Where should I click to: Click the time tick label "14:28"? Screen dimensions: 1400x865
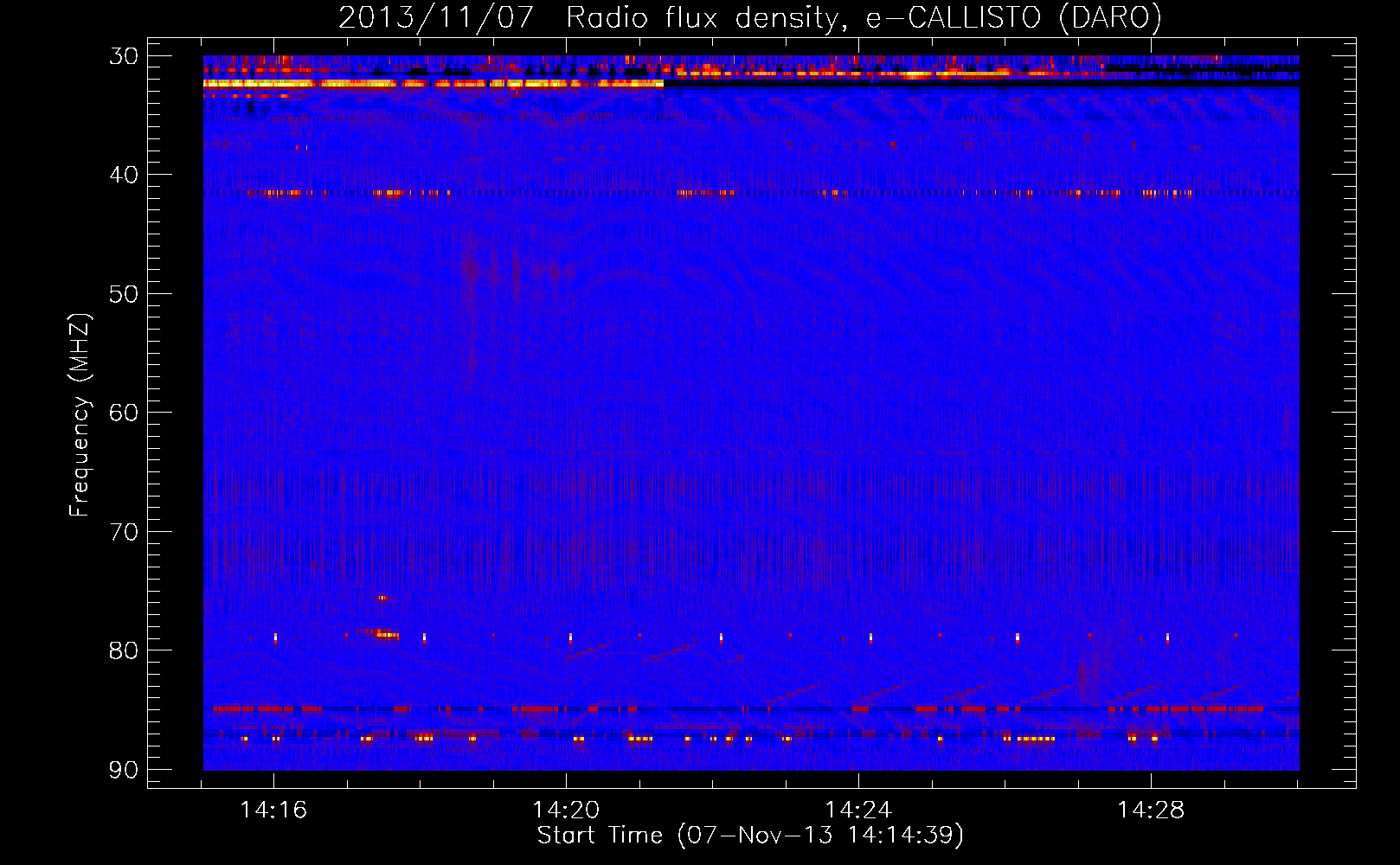coord(1151,811)
